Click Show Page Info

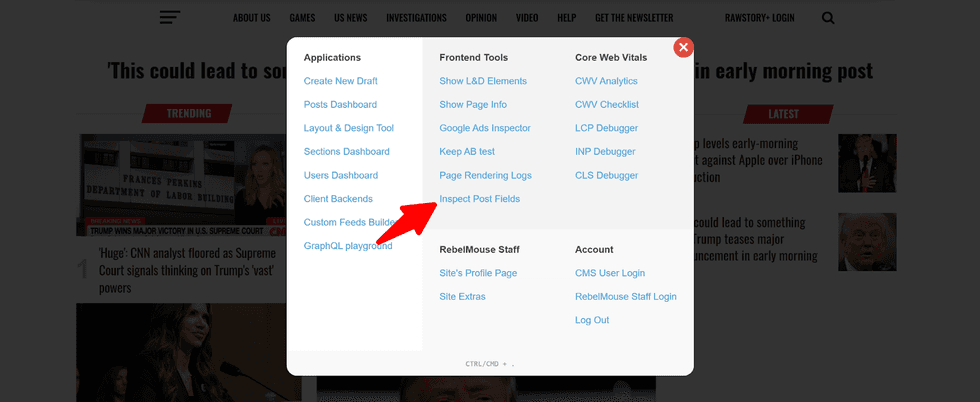pyautogui.click(x=473, y=104)
